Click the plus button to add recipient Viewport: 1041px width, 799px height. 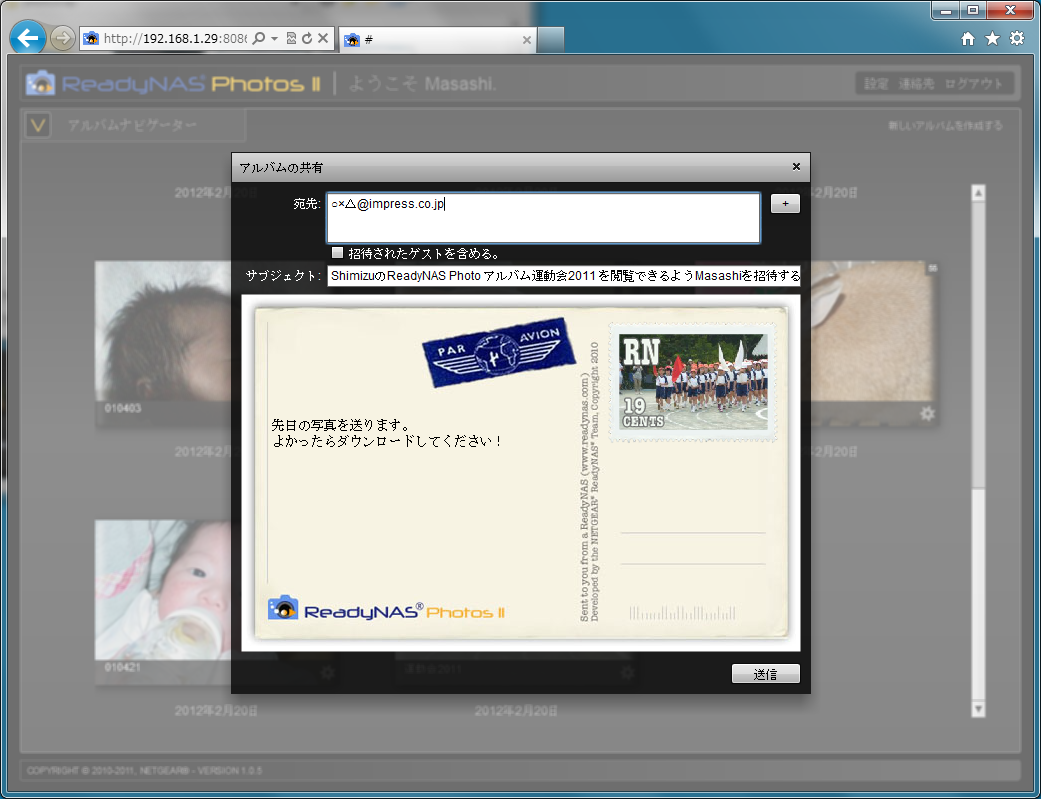pyautogui.click(x=785, y=204)
